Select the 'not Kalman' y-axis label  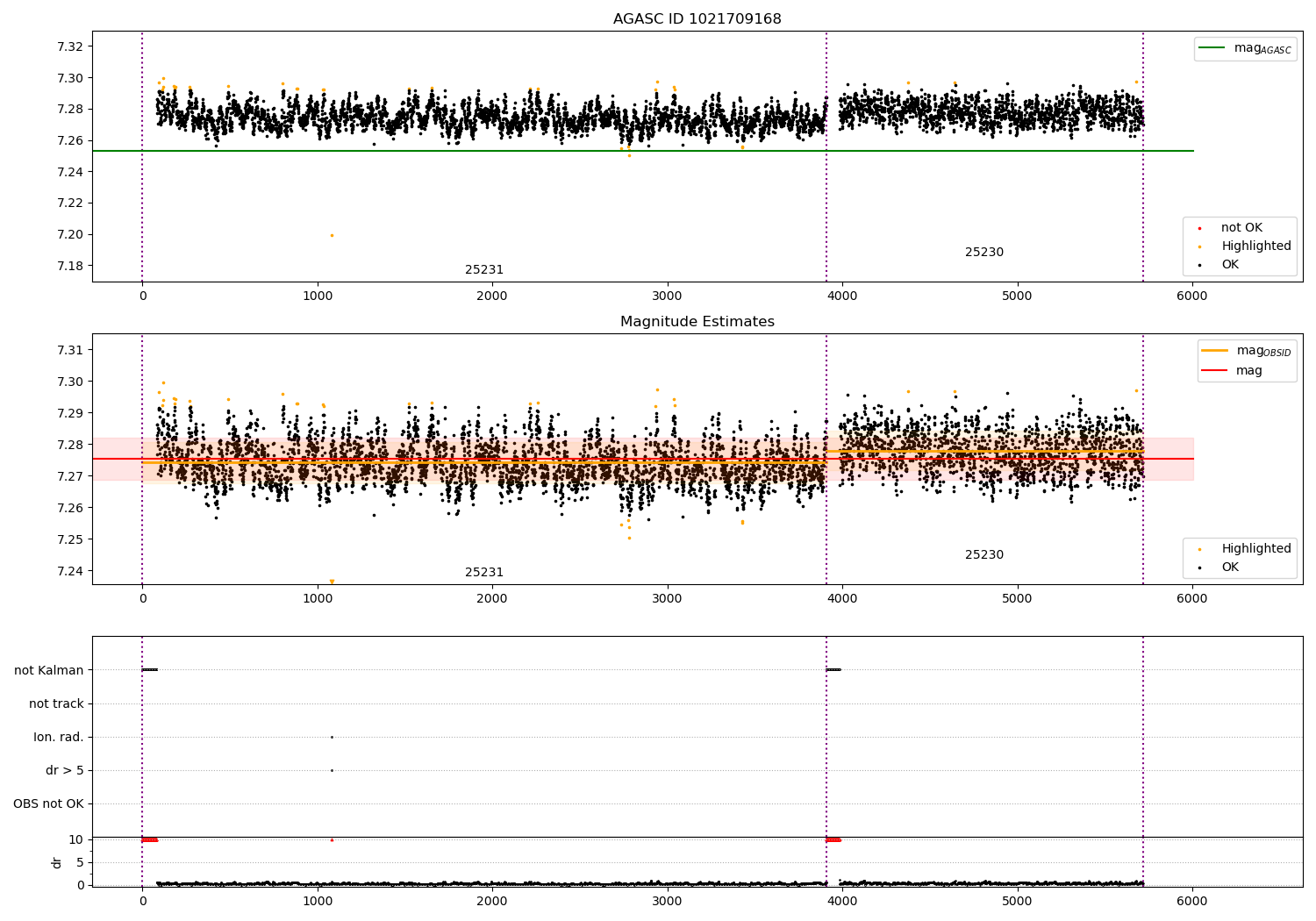(x=49, y=670)
